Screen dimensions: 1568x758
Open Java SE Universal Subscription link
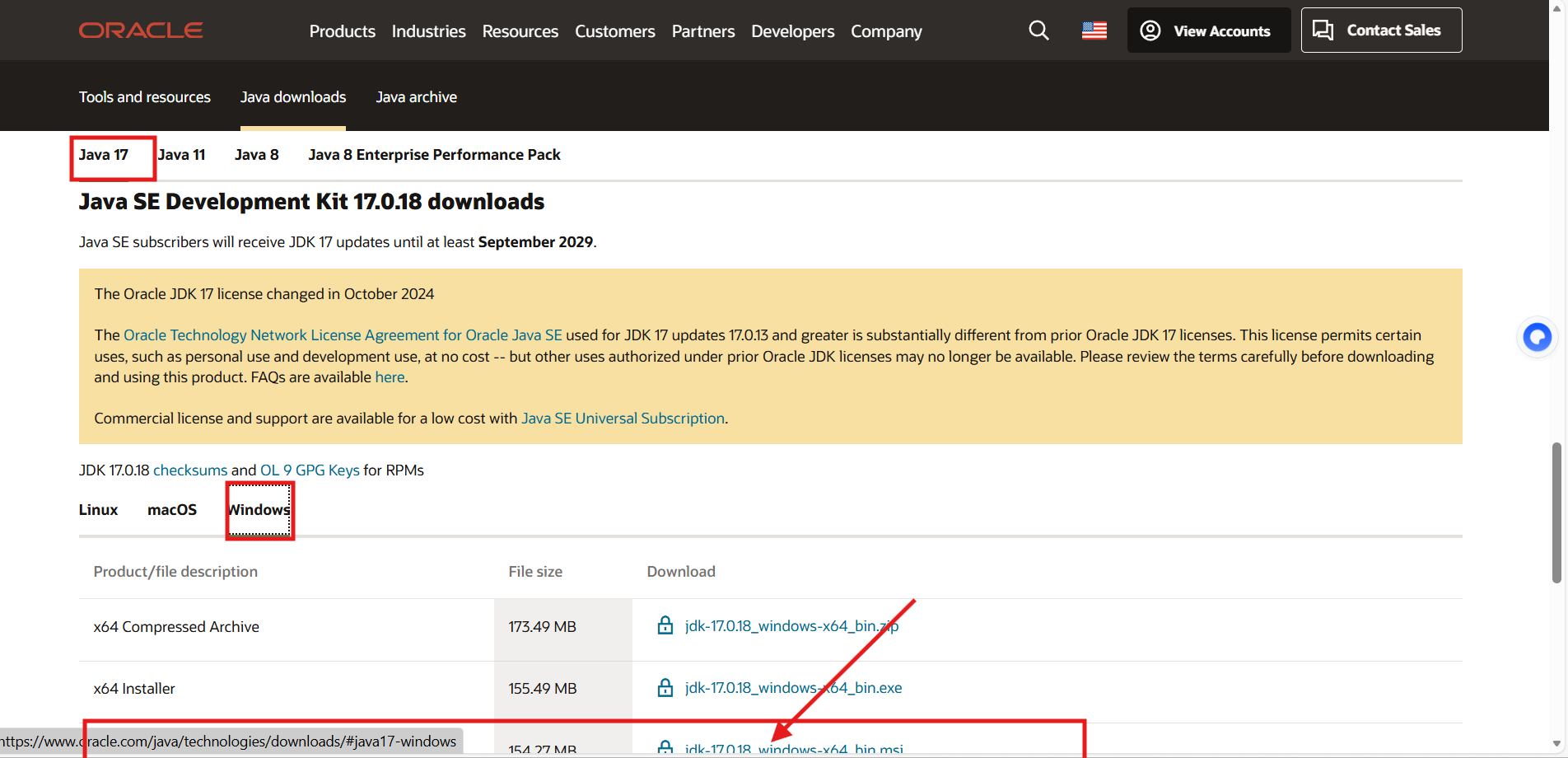[623, 419]
